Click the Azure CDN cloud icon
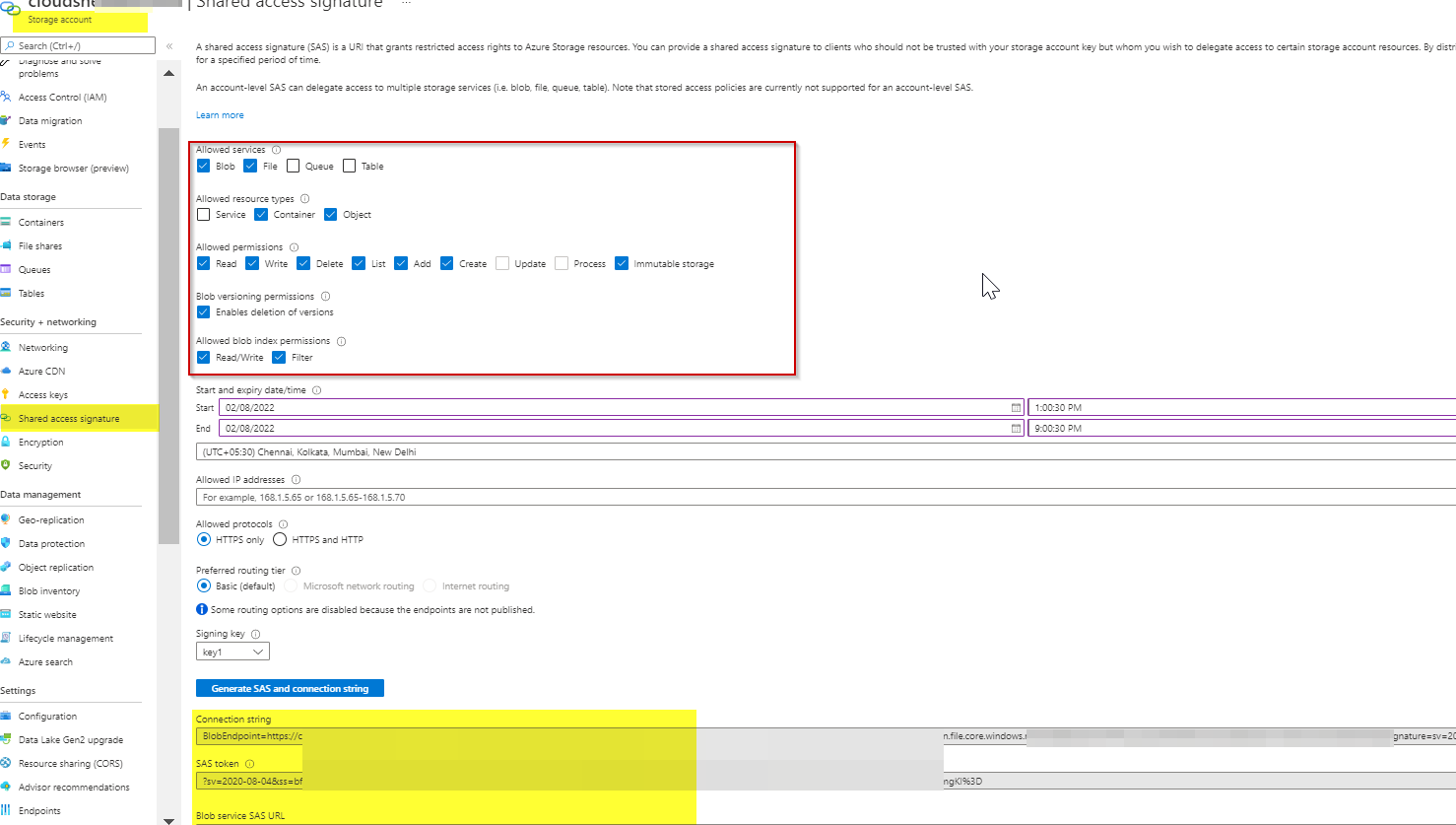This screenshot has width=1456, height=825. (7, 371)
